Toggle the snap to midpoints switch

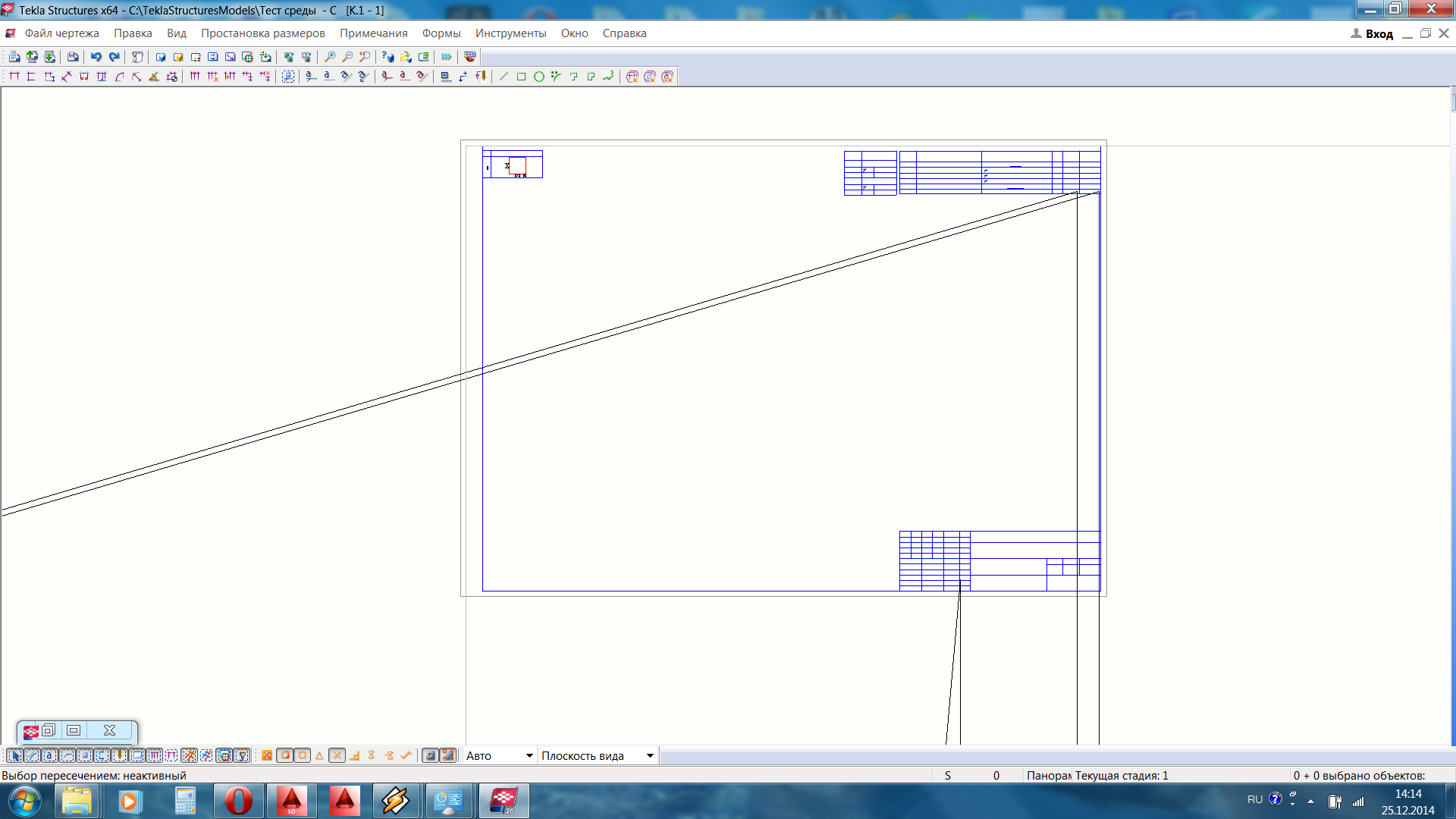(x=319, y=755)
